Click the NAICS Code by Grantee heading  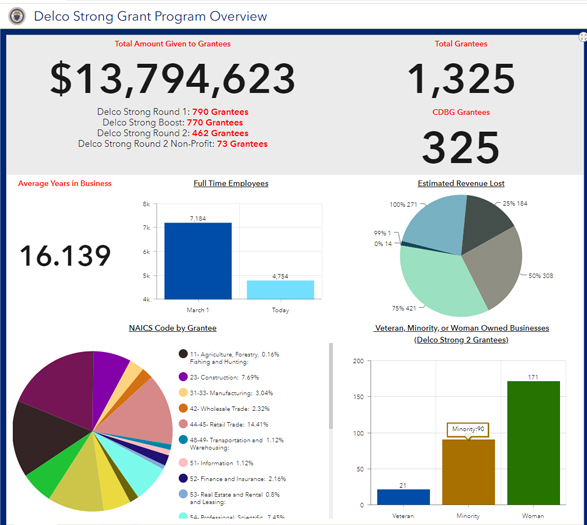pyautogui.click(x=173, y=328)
